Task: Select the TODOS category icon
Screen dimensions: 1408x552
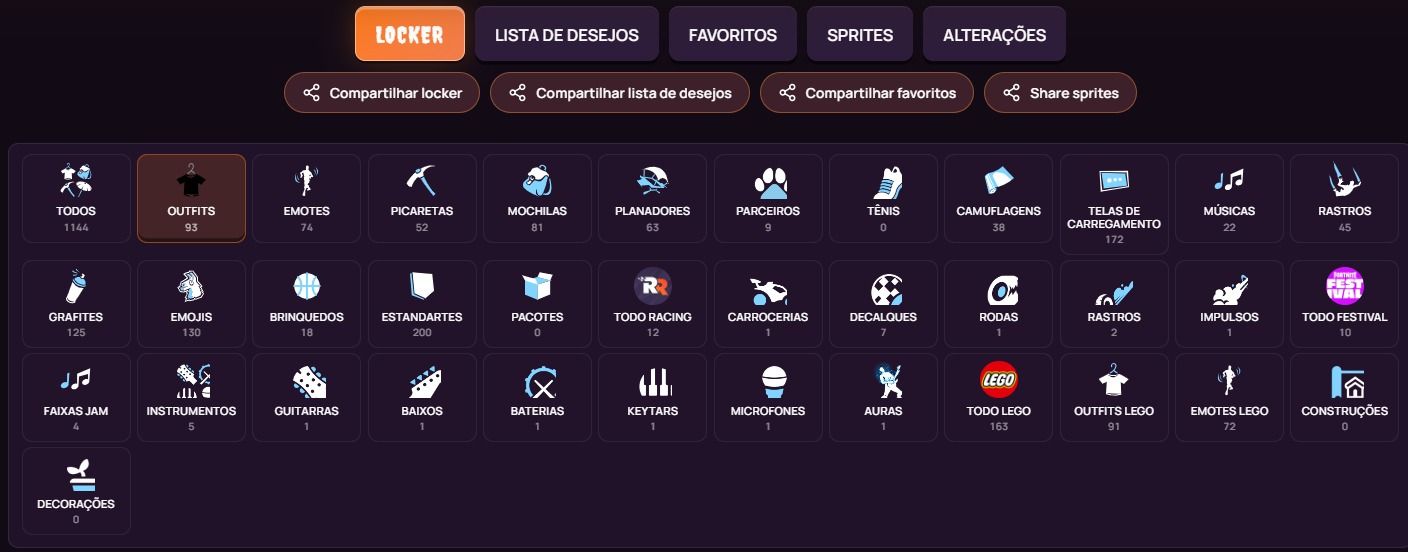Action: point(76,198)
